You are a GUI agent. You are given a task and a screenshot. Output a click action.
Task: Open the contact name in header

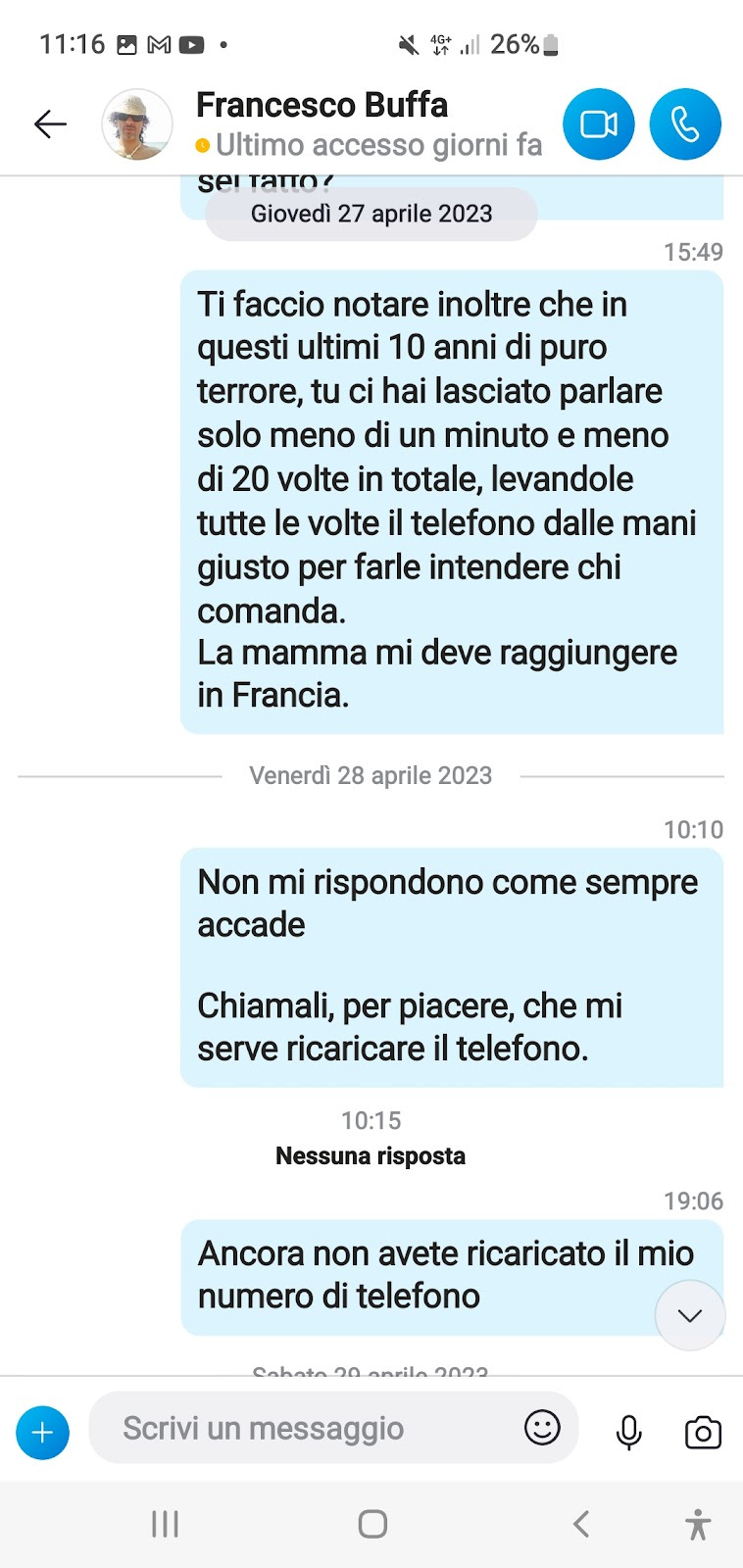[322, 105]
